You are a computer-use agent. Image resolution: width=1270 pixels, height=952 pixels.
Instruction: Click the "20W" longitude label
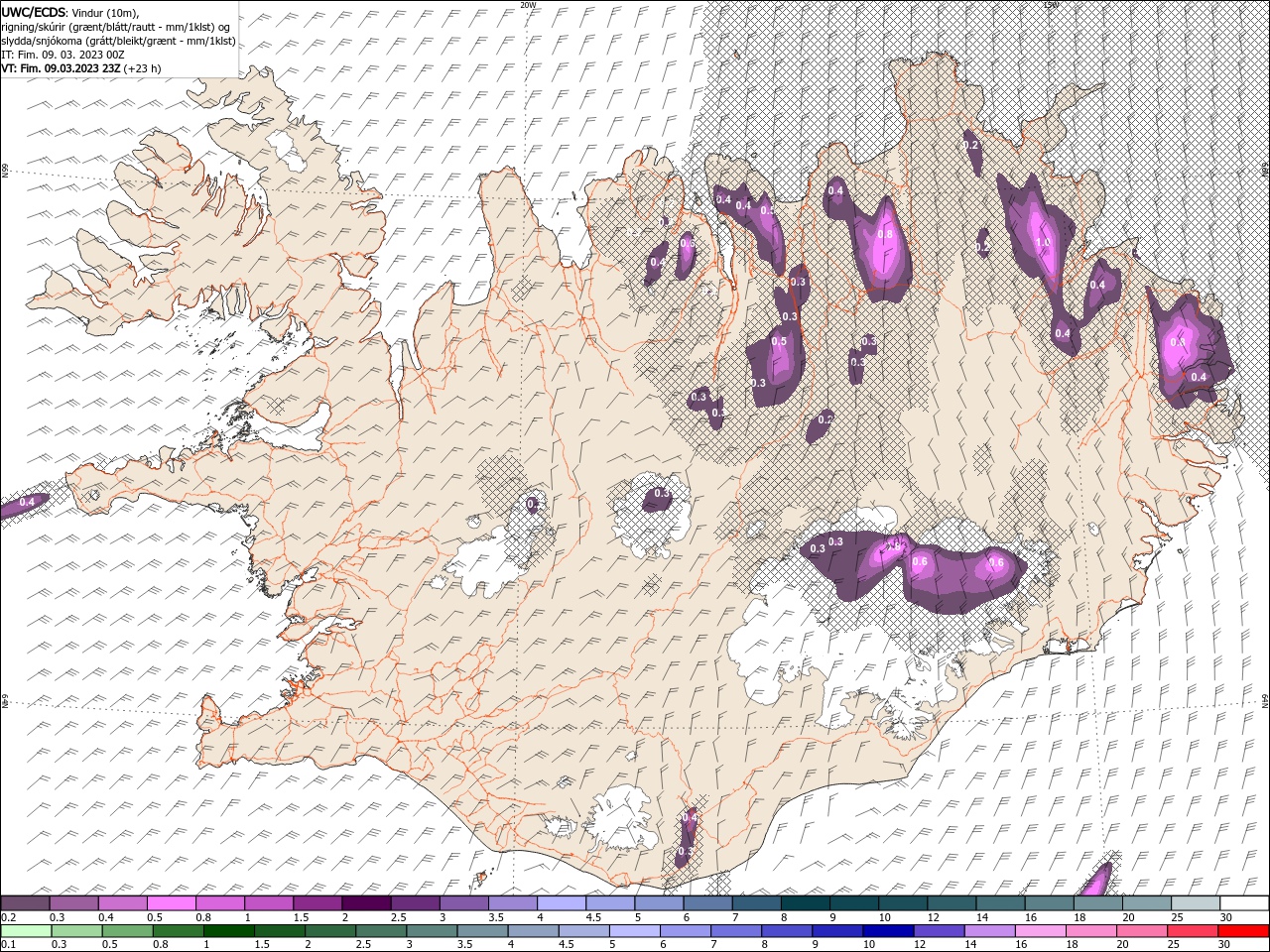(x=528, y=4)
